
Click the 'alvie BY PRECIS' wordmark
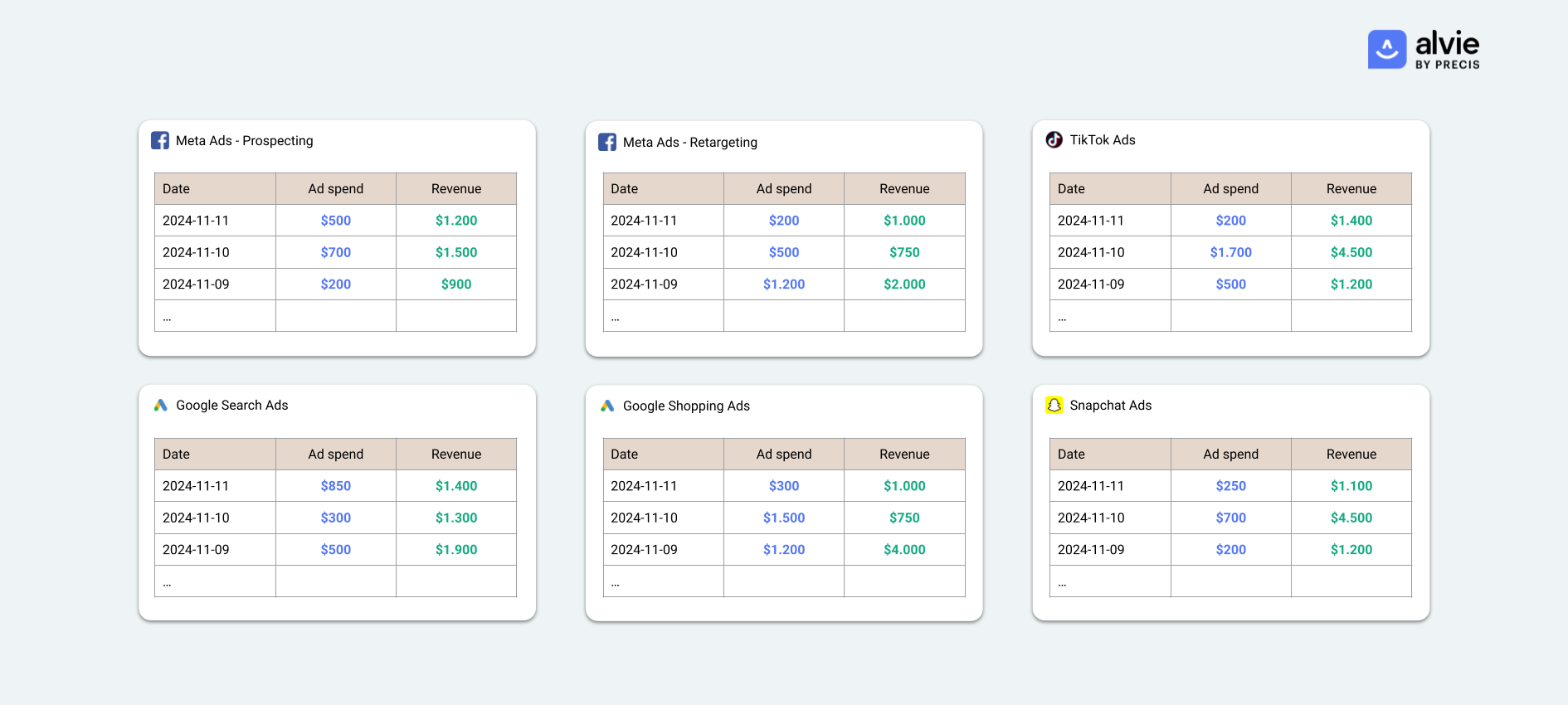click(x=1448, y=50)
